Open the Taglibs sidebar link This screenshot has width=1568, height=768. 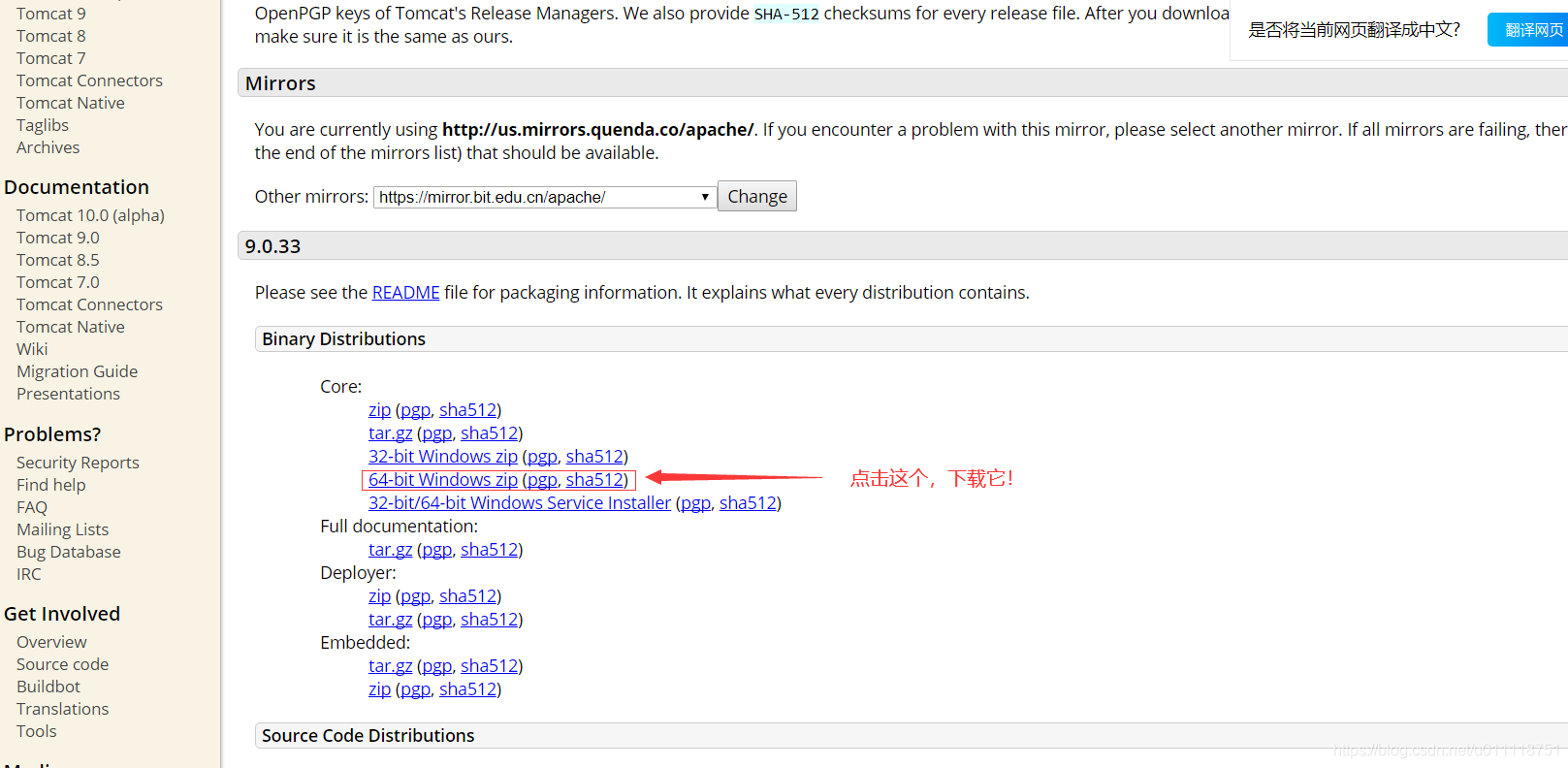(x=43, y=125)
